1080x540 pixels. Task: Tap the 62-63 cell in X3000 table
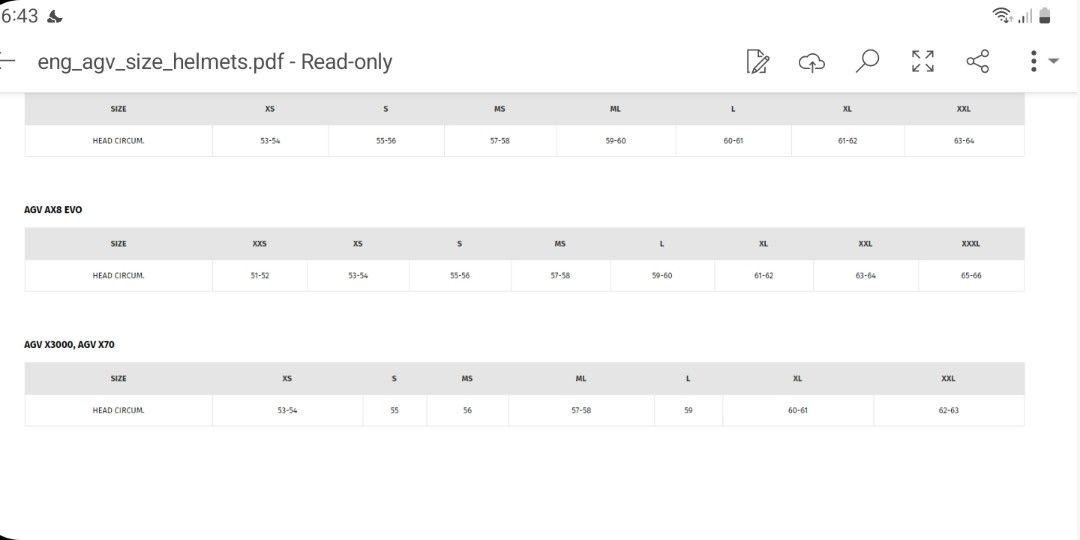[x=948, y=411]
